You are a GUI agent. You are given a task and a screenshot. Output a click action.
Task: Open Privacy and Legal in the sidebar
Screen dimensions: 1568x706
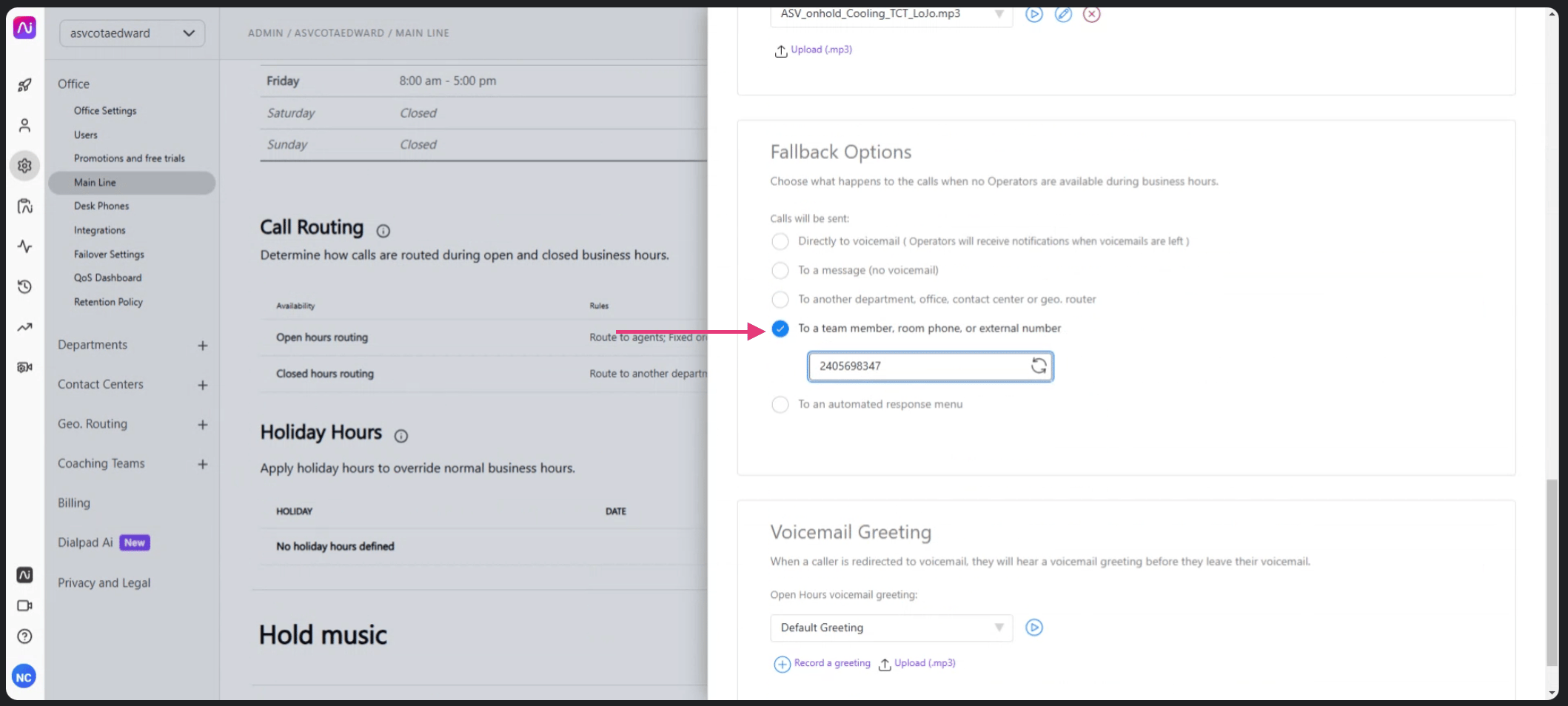coord(104,583)
